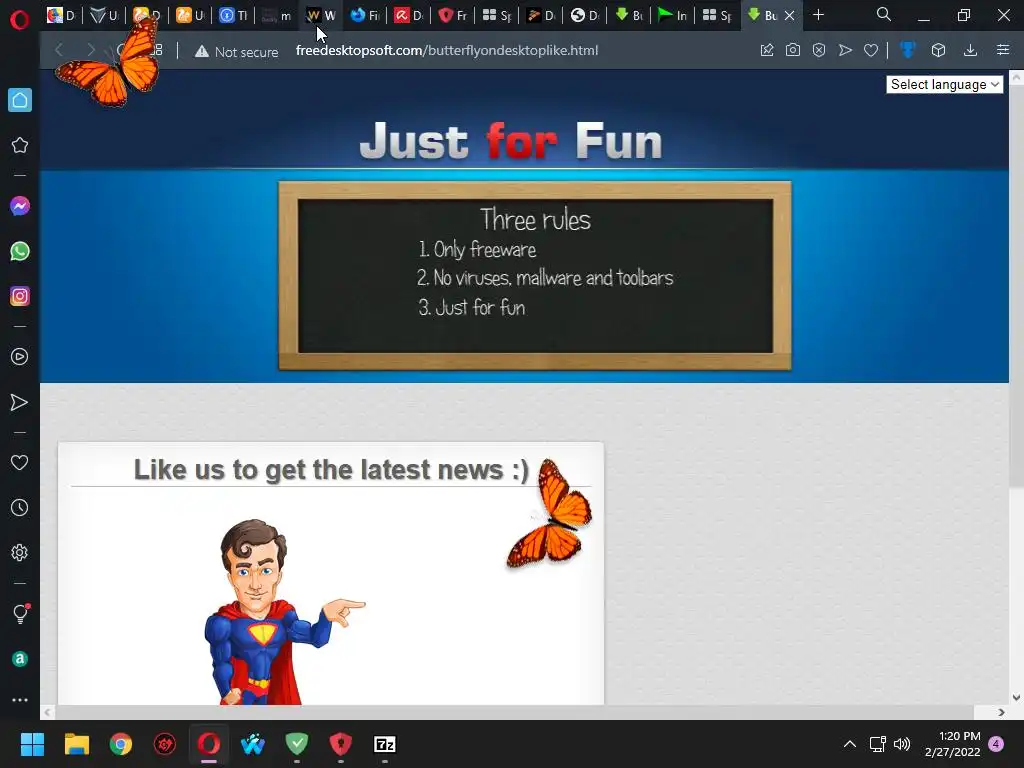Switch to the red shield 'Fr' tab
The image size is (1024, 768).
click(x=453, y=15)
